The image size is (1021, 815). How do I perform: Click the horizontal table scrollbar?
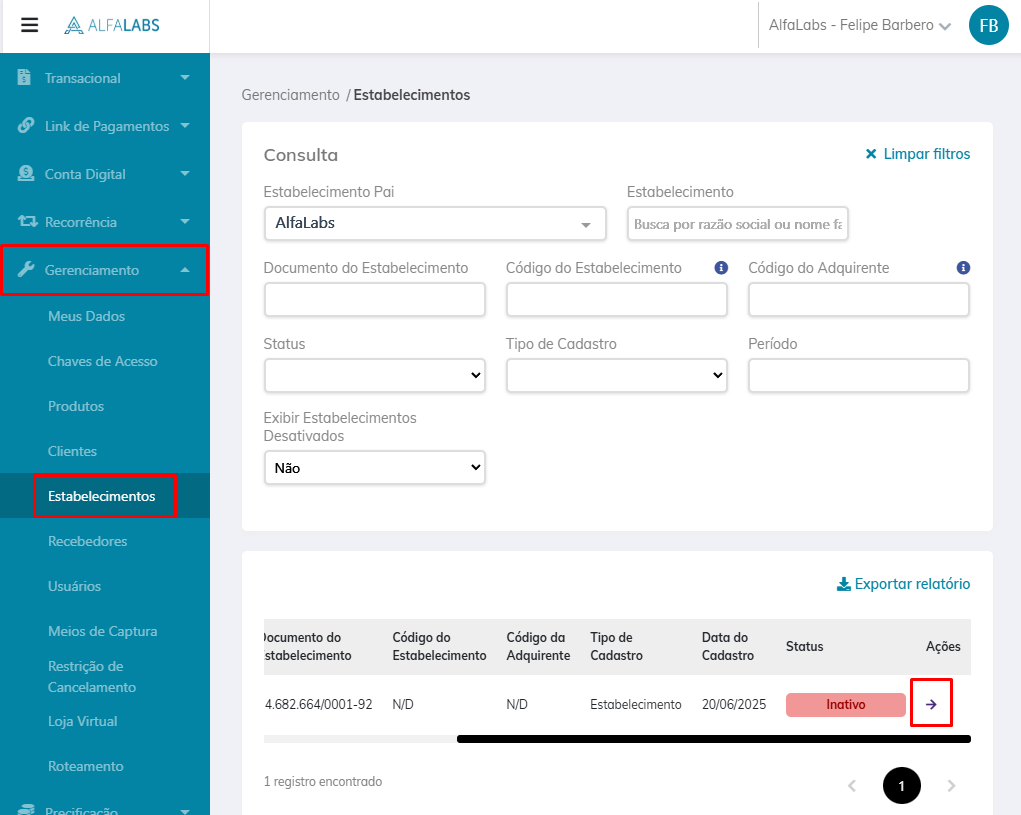coord(713,739)
